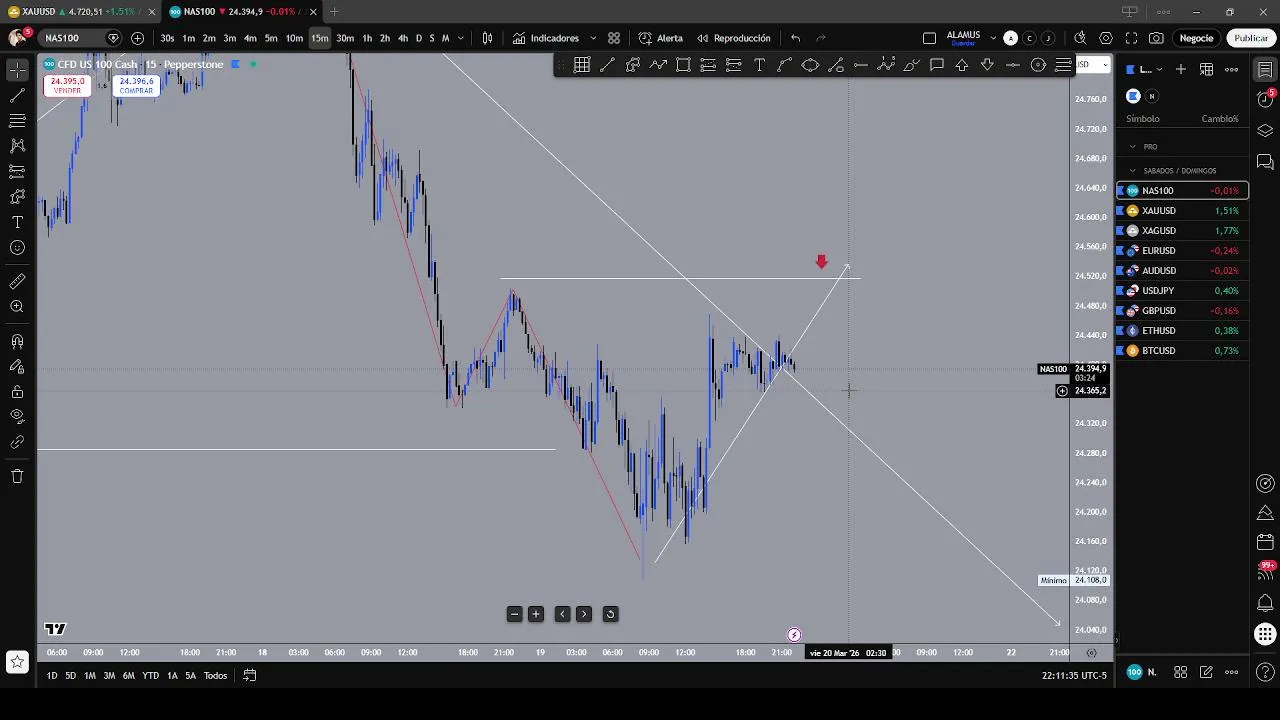Viewport: 1280px width, 720px height.
Task: Select the zoom-in magnifier tool
Action: click(x=17, y=307)
